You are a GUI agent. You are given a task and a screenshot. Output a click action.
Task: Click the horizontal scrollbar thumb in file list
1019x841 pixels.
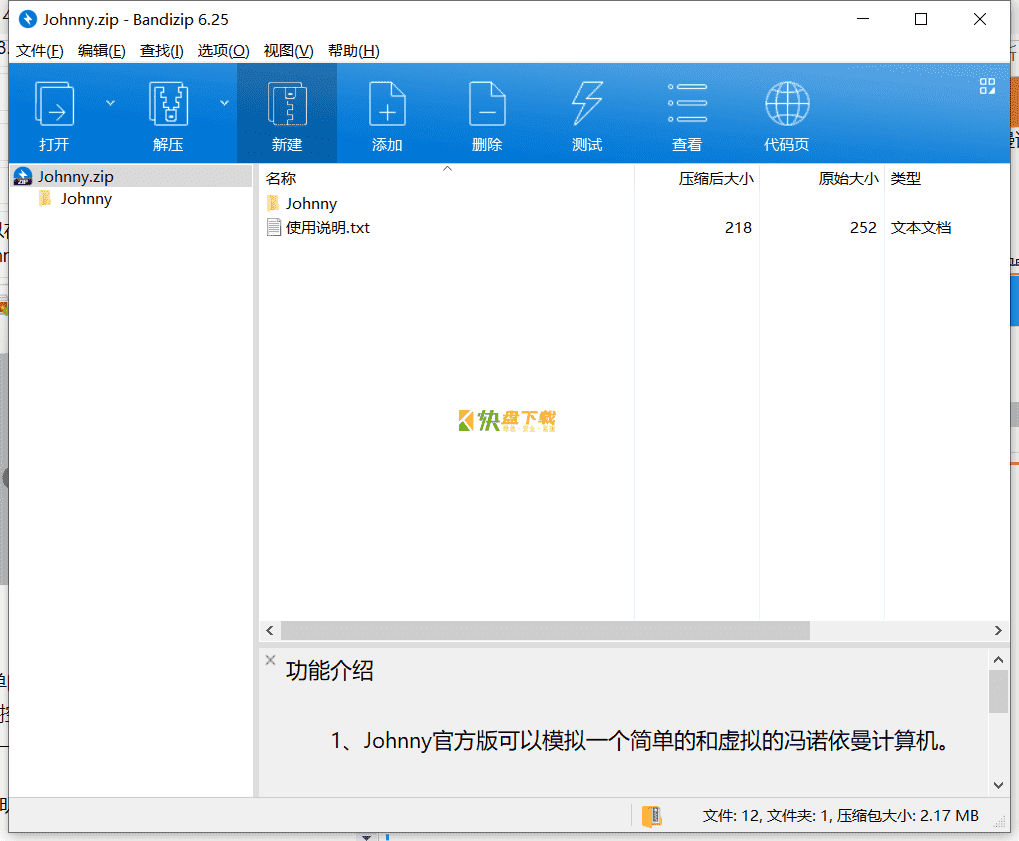tap(545, 630)
